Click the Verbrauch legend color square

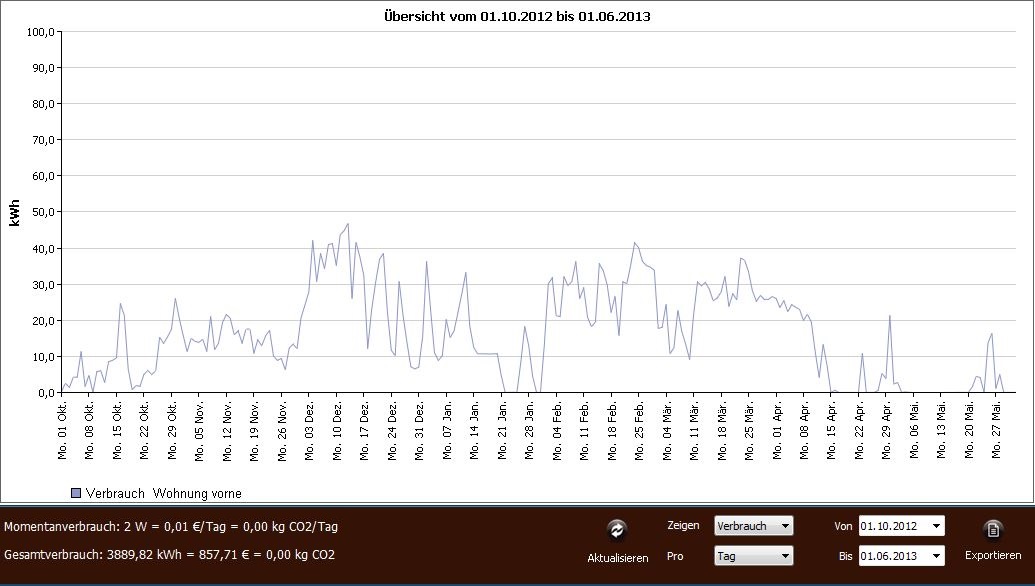coord(76,493)
